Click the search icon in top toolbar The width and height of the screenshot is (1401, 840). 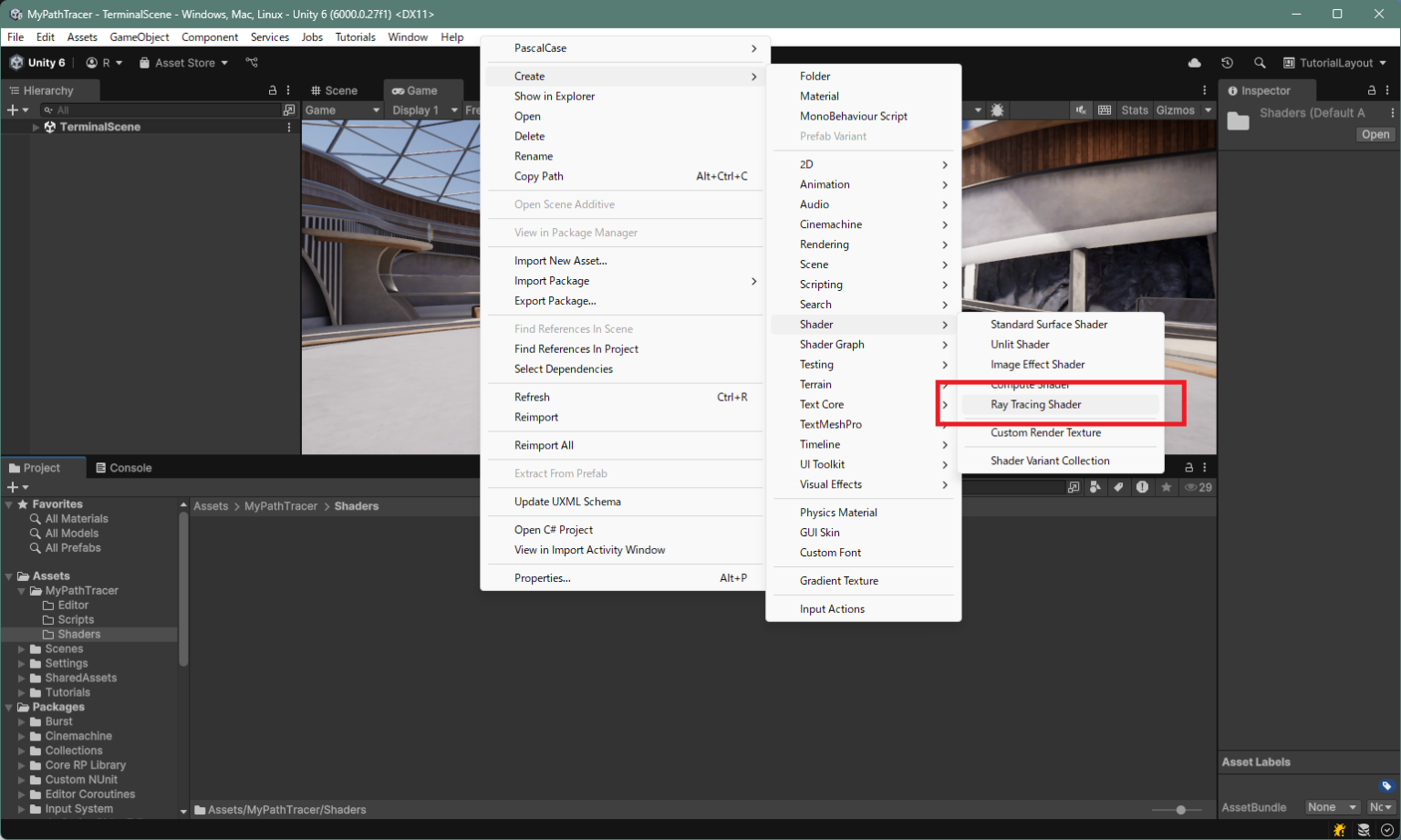tap(1261, 62)
